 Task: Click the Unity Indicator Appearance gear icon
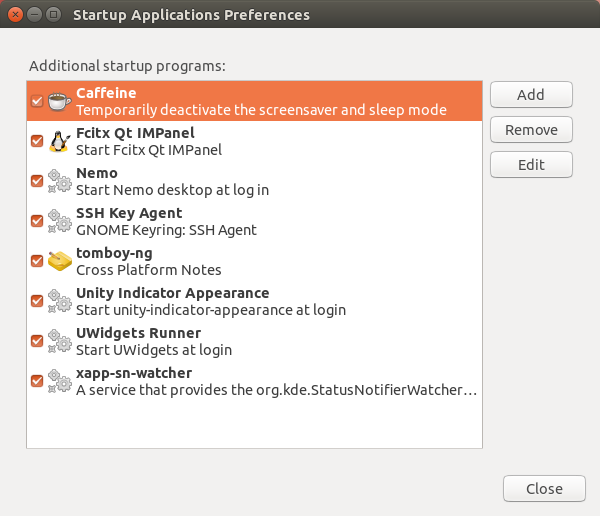[59, 301]
